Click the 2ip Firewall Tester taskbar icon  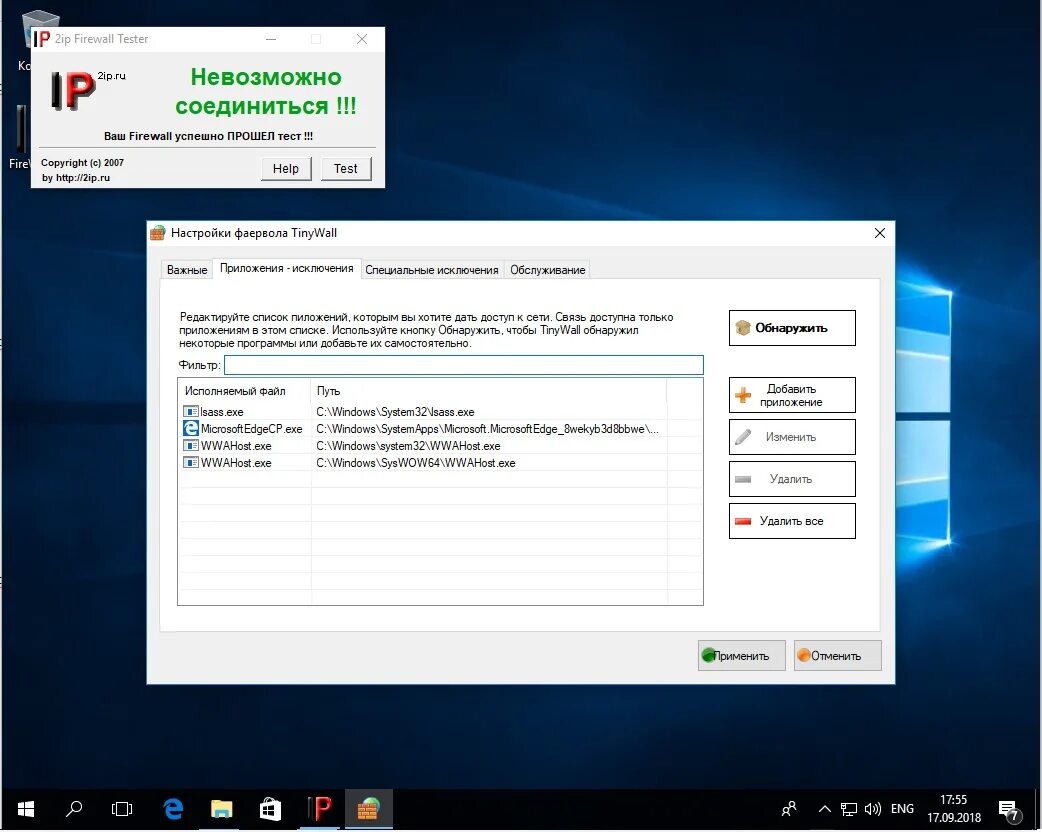click(x=319, y=809)
